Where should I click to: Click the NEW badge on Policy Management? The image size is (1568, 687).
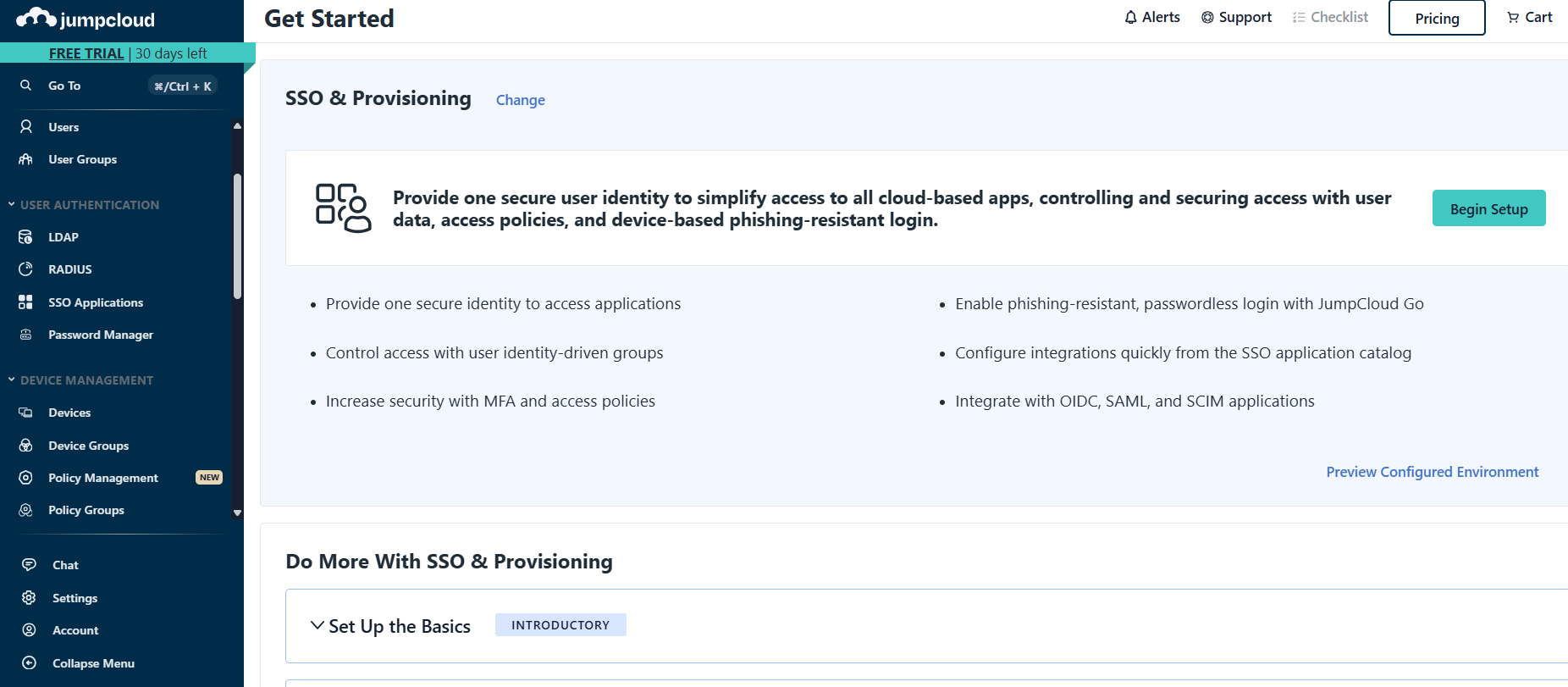pyautogui.click(x=209, y=478)
